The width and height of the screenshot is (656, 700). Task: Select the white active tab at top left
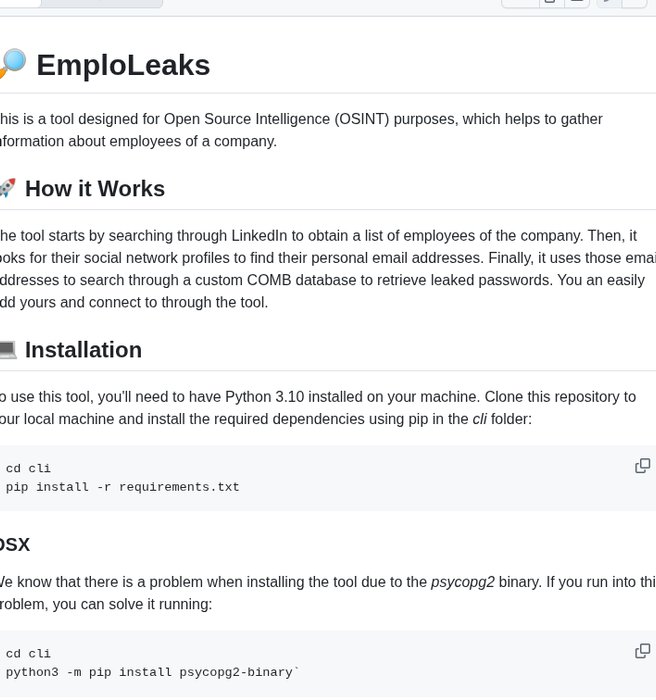pos(20,3)
